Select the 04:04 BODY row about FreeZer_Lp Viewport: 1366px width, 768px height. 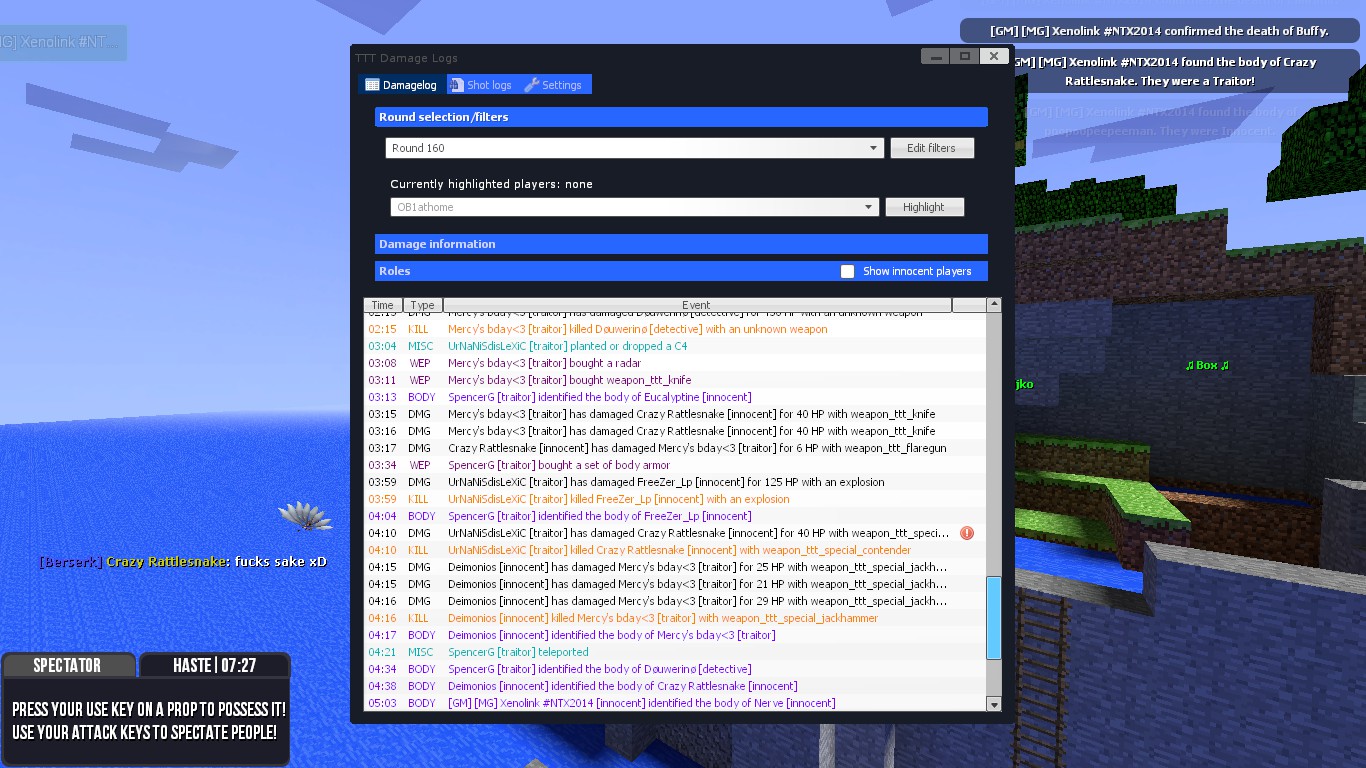675,516
